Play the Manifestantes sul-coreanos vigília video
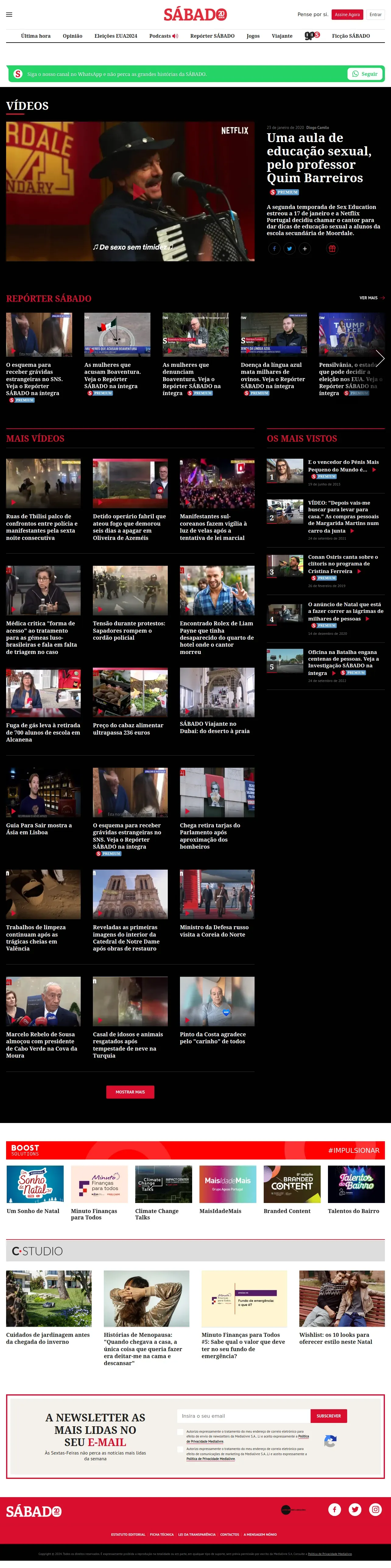Image resolution: width=391 pixels, height=1568 pixels. point(217,483)
